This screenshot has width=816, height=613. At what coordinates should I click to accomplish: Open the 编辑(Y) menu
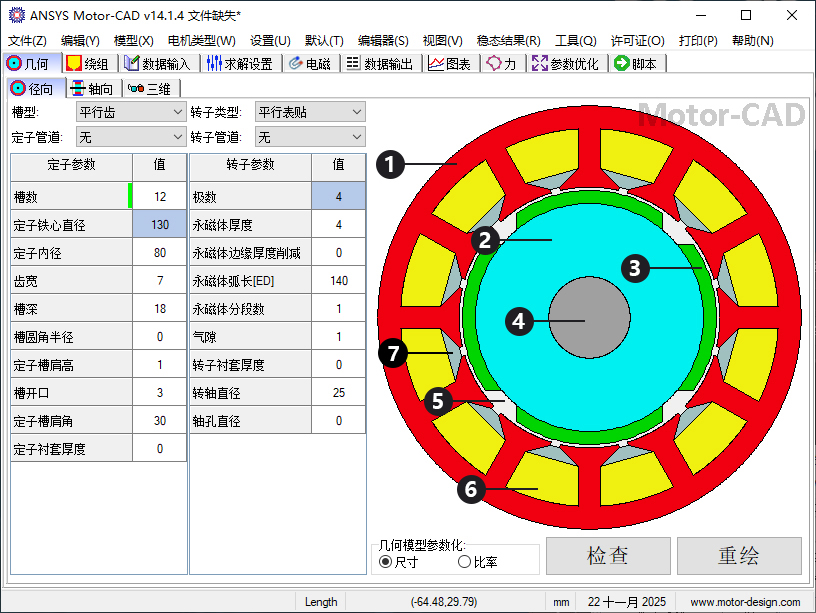point(80,41)
